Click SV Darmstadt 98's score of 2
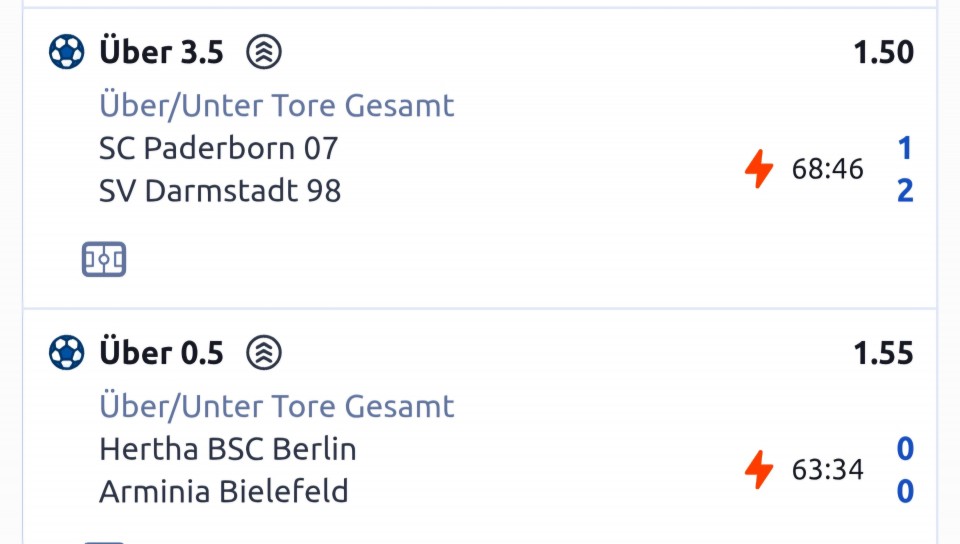 pyautogui.click(x=905, y=190)
